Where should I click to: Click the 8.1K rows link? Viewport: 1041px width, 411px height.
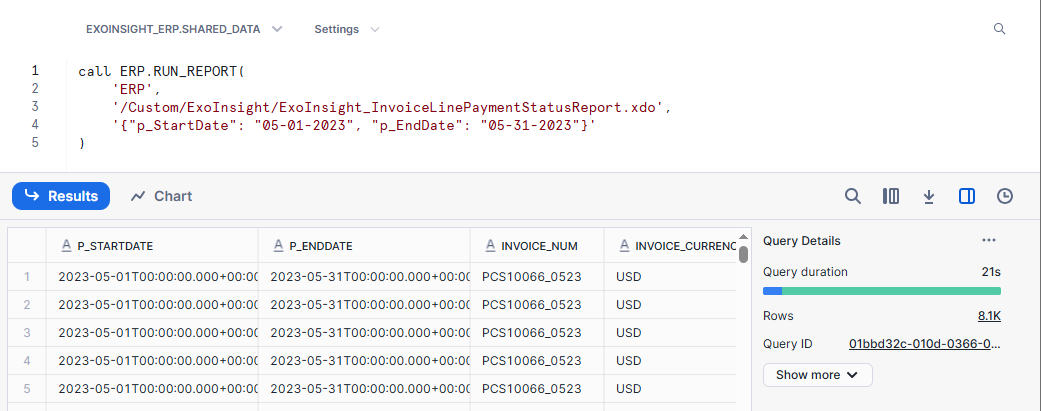(x=989, y=316)
